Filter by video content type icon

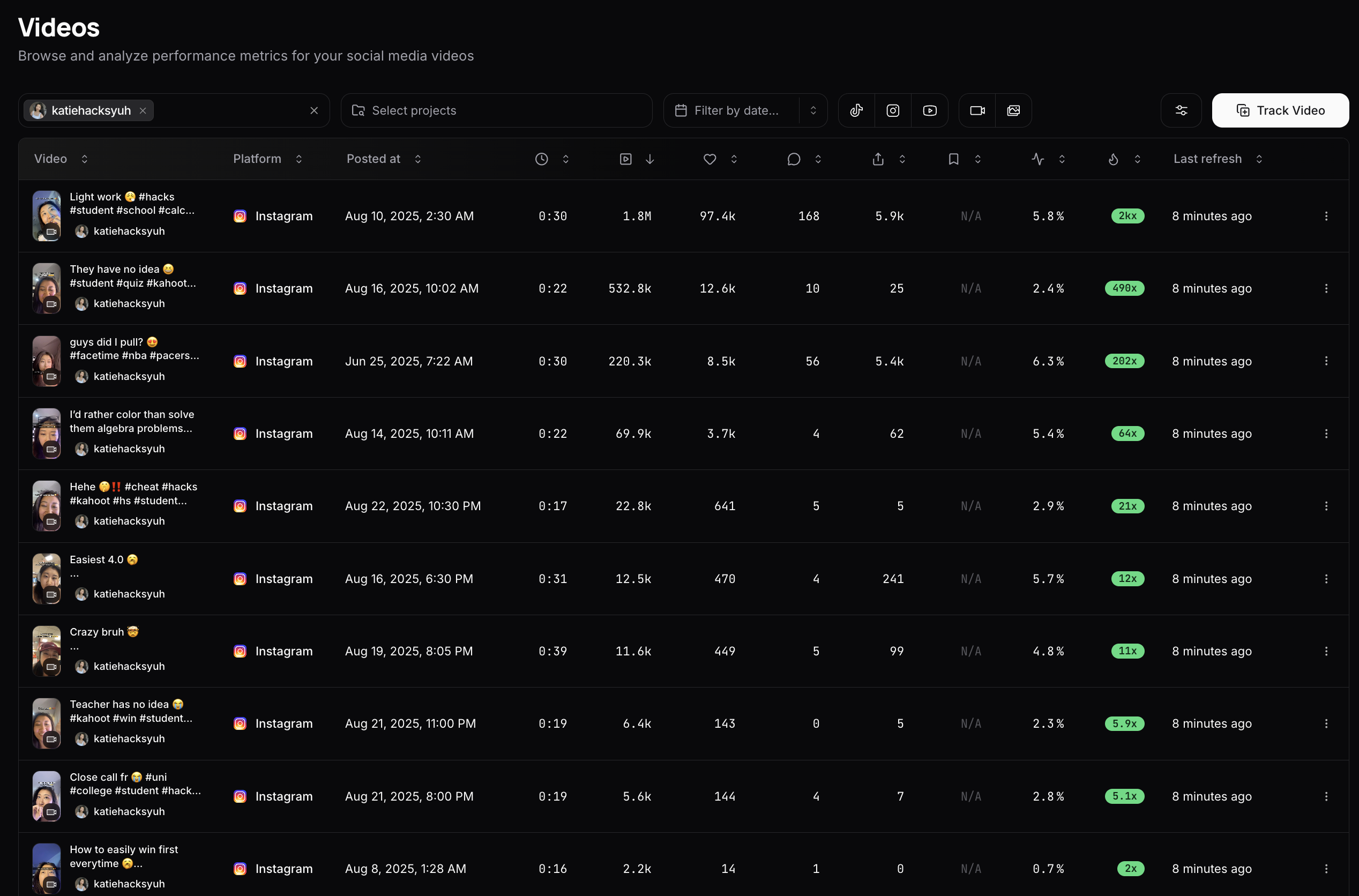click(977, 110)
